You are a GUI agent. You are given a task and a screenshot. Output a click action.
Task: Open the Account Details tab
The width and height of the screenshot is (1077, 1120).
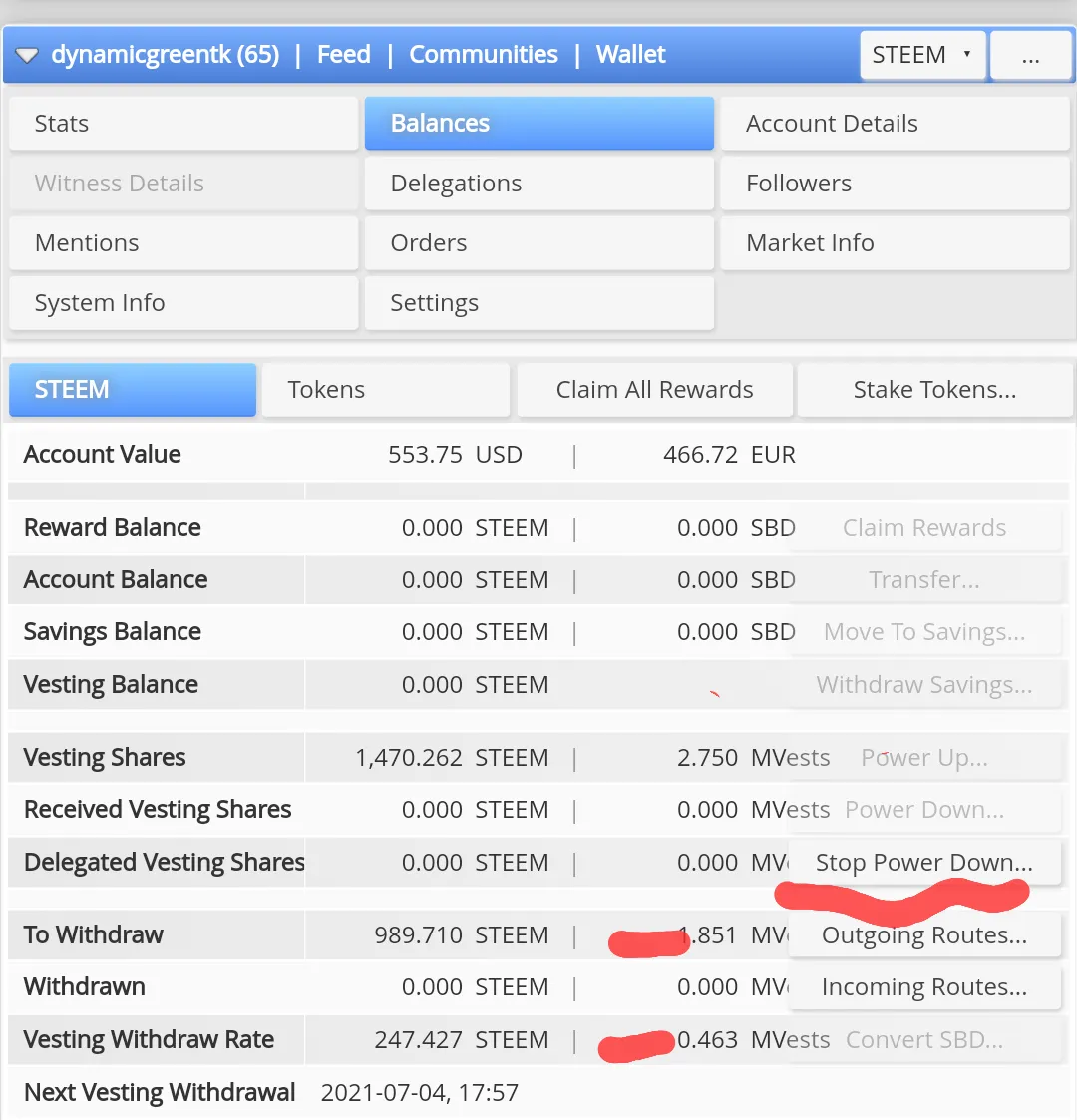click(895, 124)
